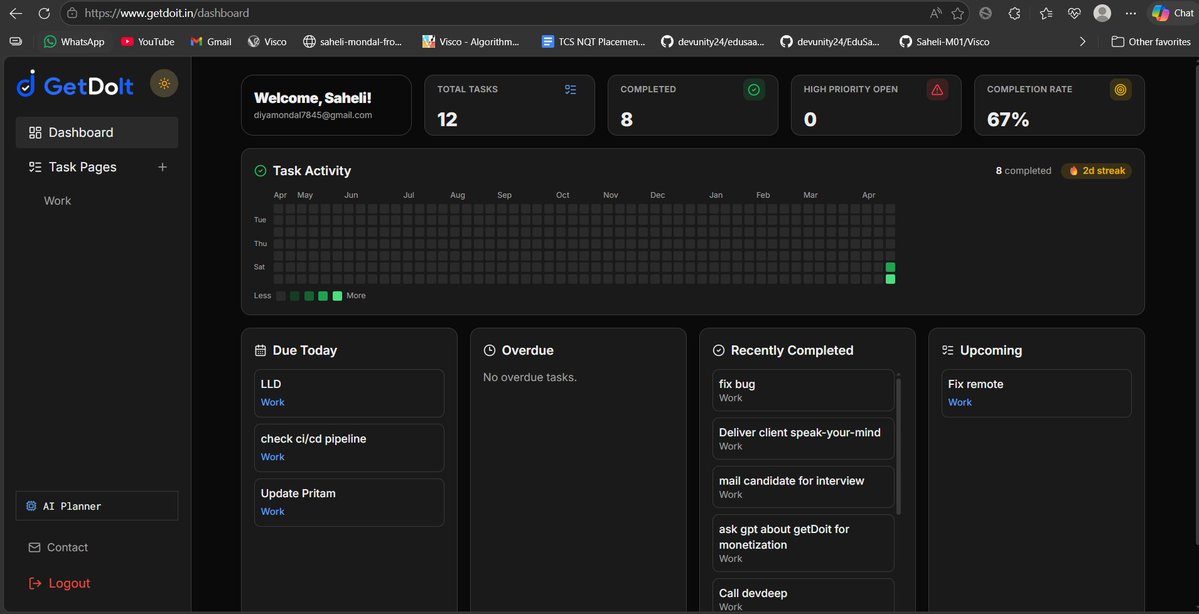The width and height of the screenshot is (1199, 614).
Task: Open the Other favorites folder
Action: [x=1151, y=41]
